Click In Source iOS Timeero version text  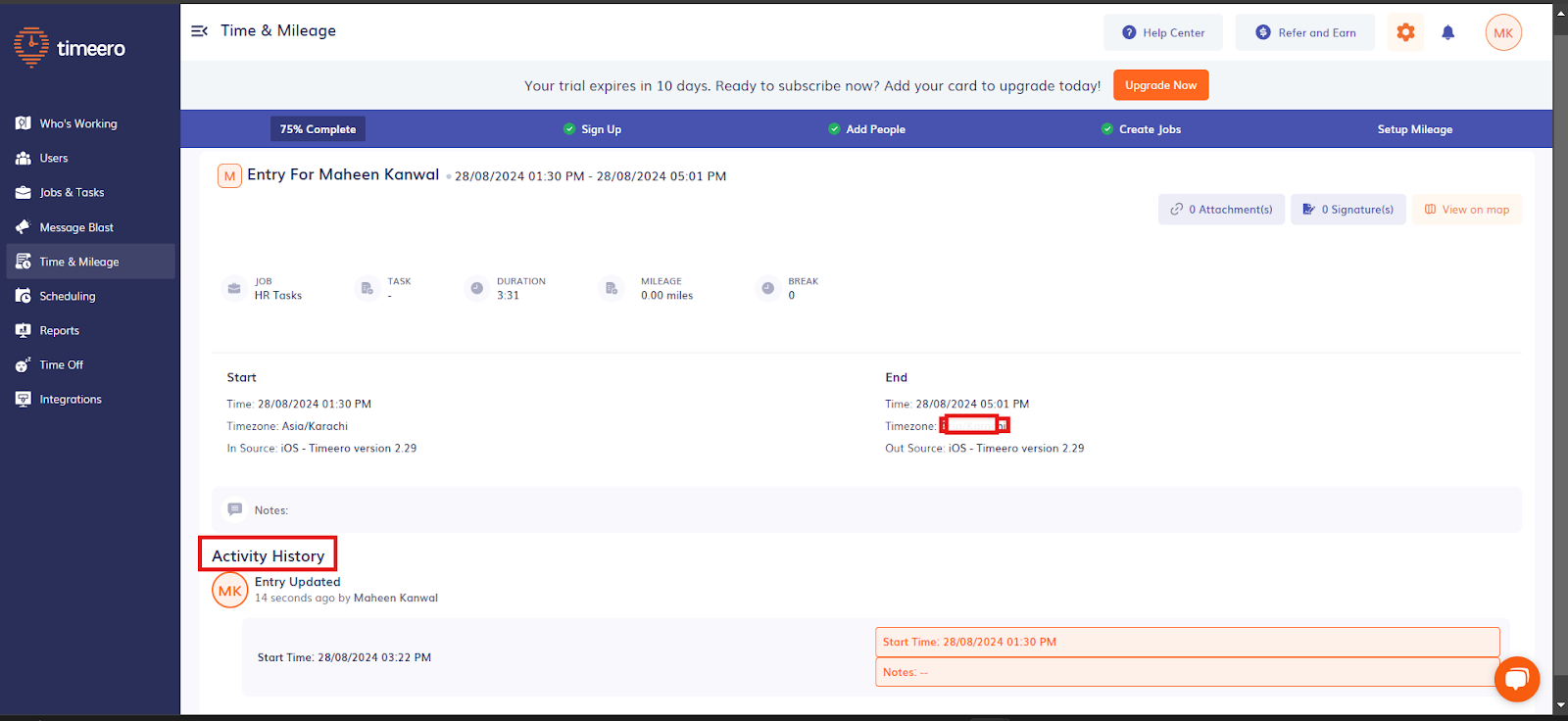(321, 448)
